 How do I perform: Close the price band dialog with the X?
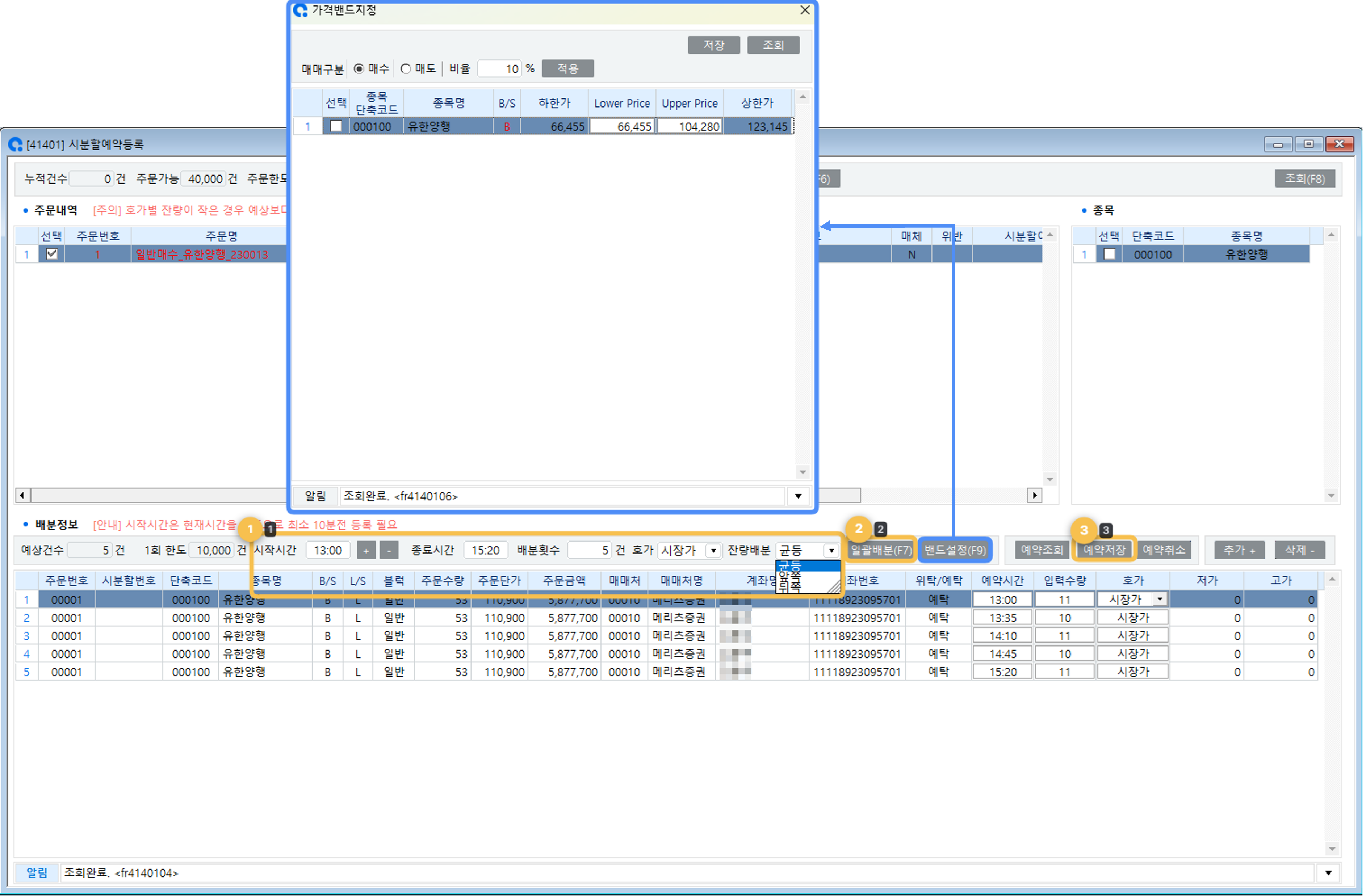click(806, 10)
